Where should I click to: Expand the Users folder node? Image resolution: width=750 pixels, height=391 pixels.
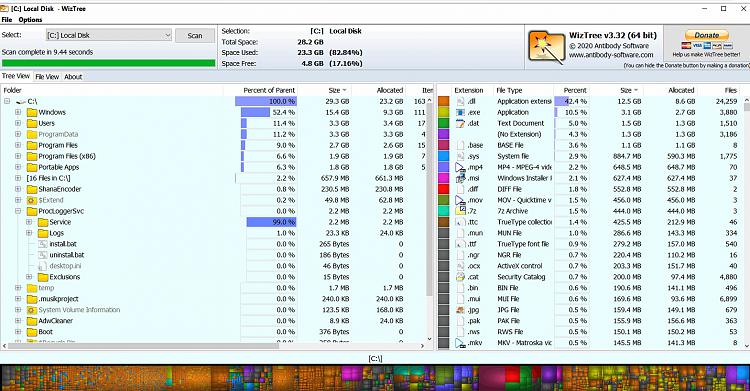(x=18, y=123)
